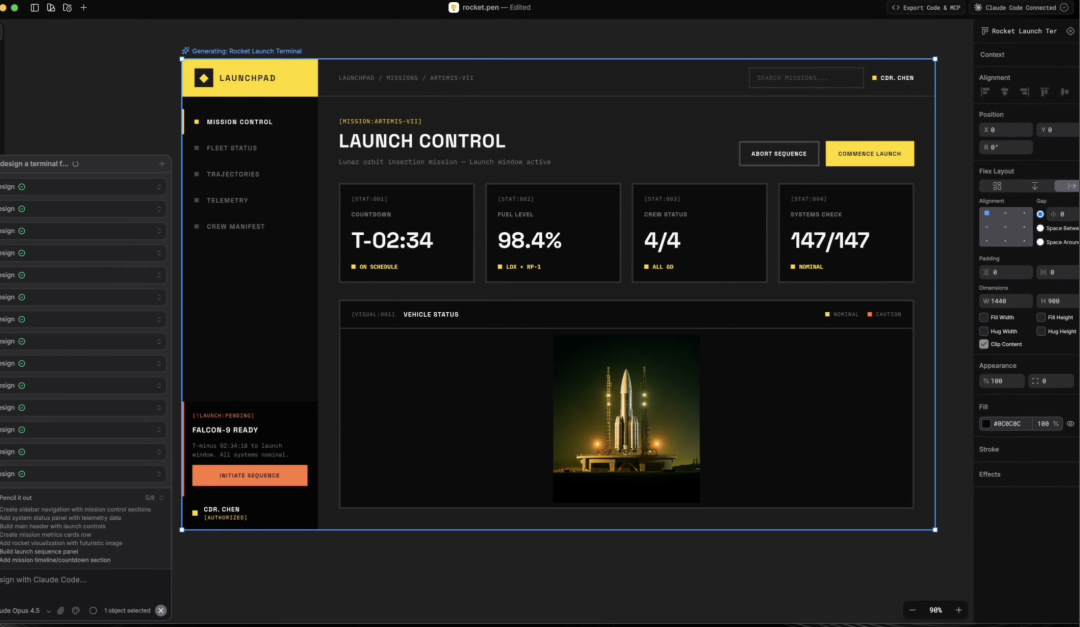Toggle the fill visibility eye icon
1080x627 pixels.
(1070, 424)
